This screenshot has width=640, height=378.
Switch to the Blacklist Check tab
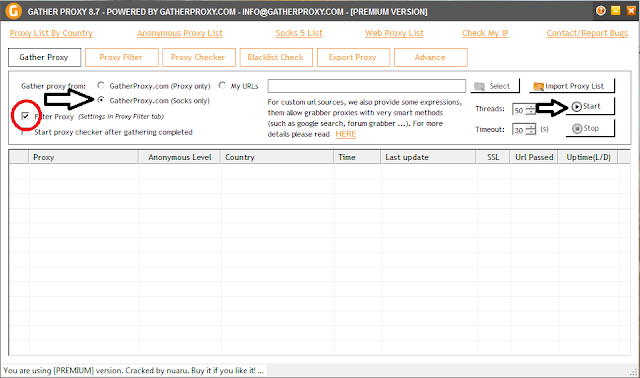click(x=276, y=57)
